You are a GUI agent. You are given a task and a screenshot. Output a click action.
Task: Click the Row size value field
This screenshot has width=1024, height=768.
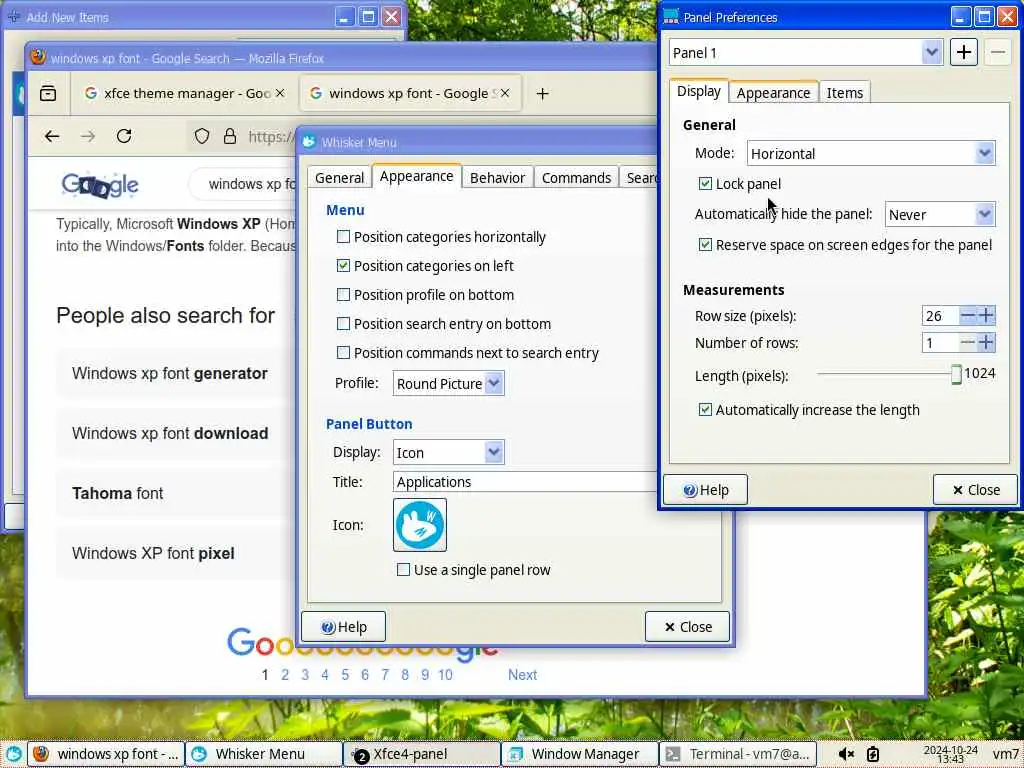(940, 316)
